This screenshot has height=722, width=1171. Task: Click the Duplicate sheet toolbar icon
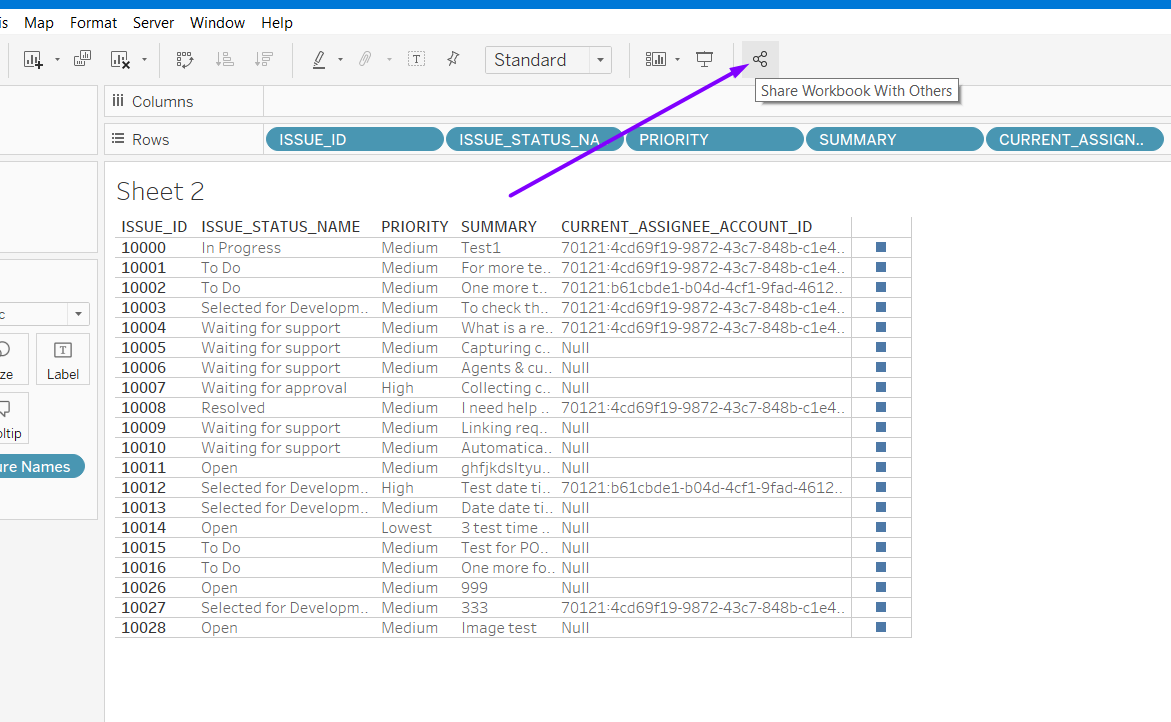point(82,59)
